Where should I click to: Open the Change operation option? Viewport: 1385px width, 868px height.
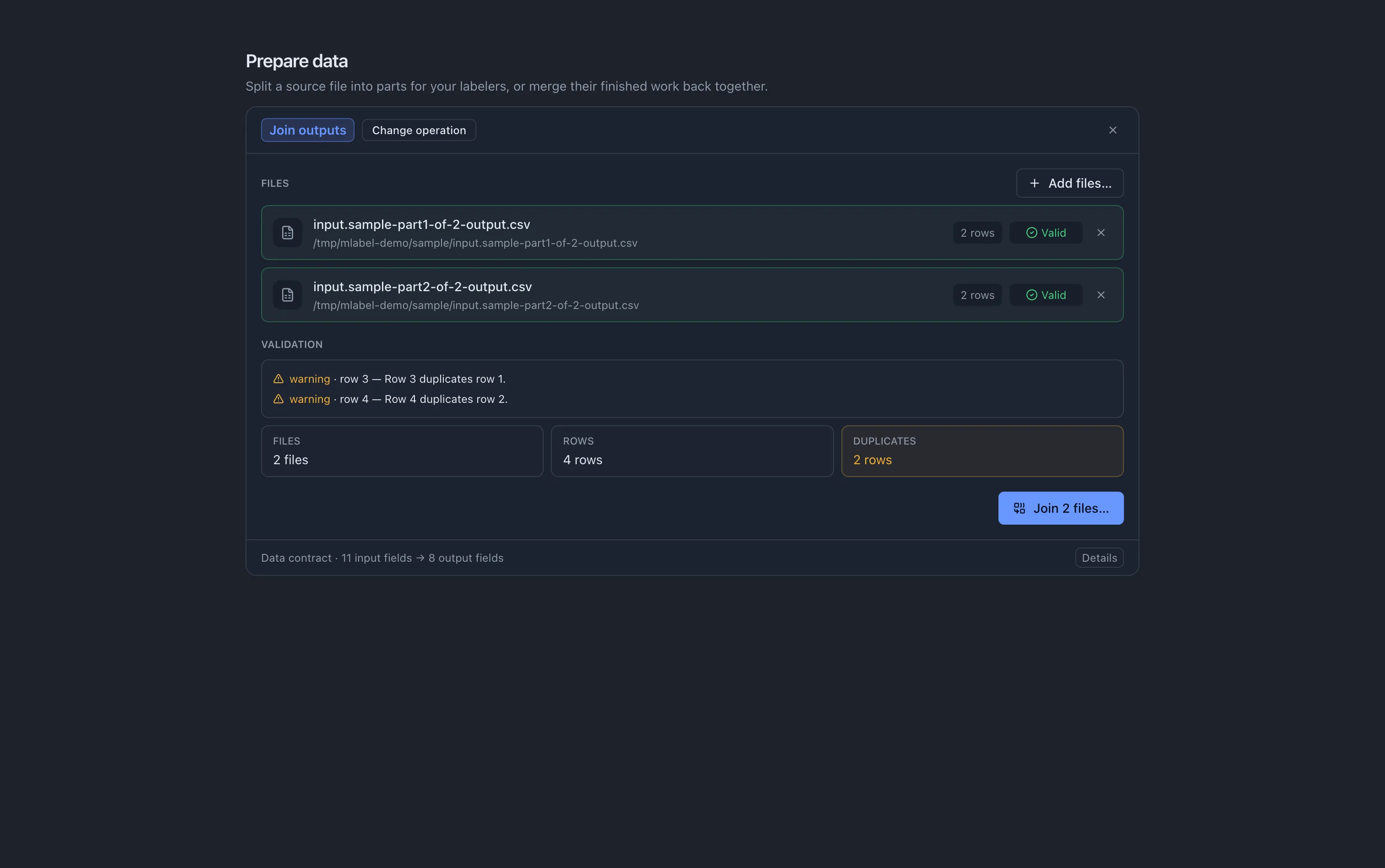point(419,130)
